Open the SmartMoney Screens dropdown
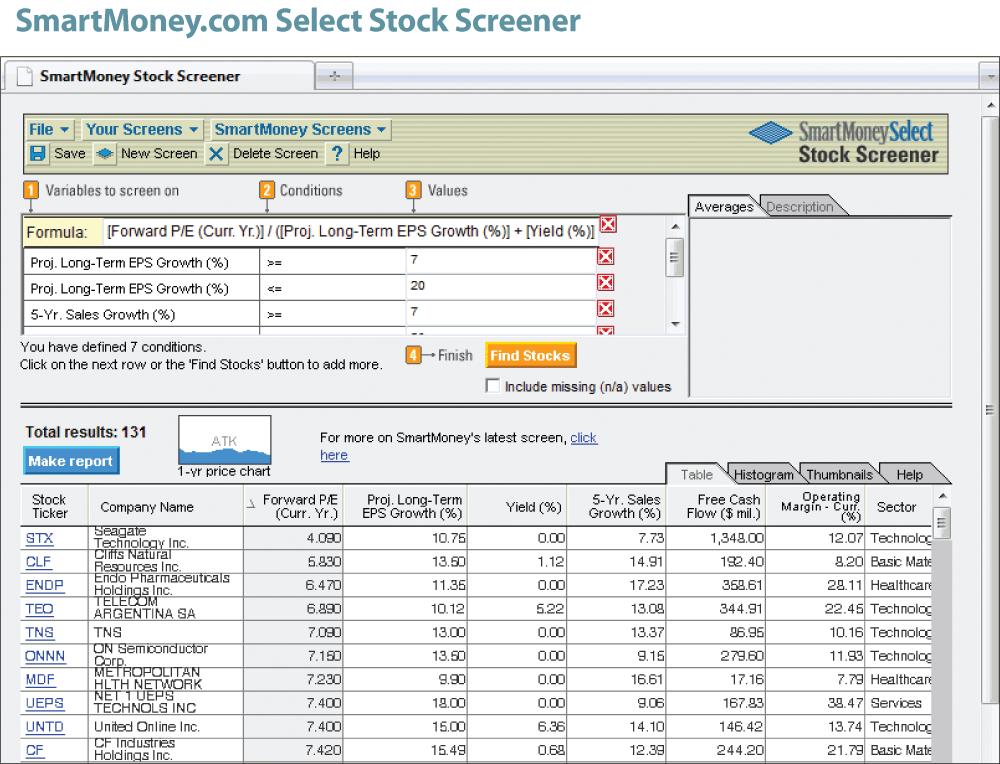Screen dimensions: 1000x764 point(300,129)
